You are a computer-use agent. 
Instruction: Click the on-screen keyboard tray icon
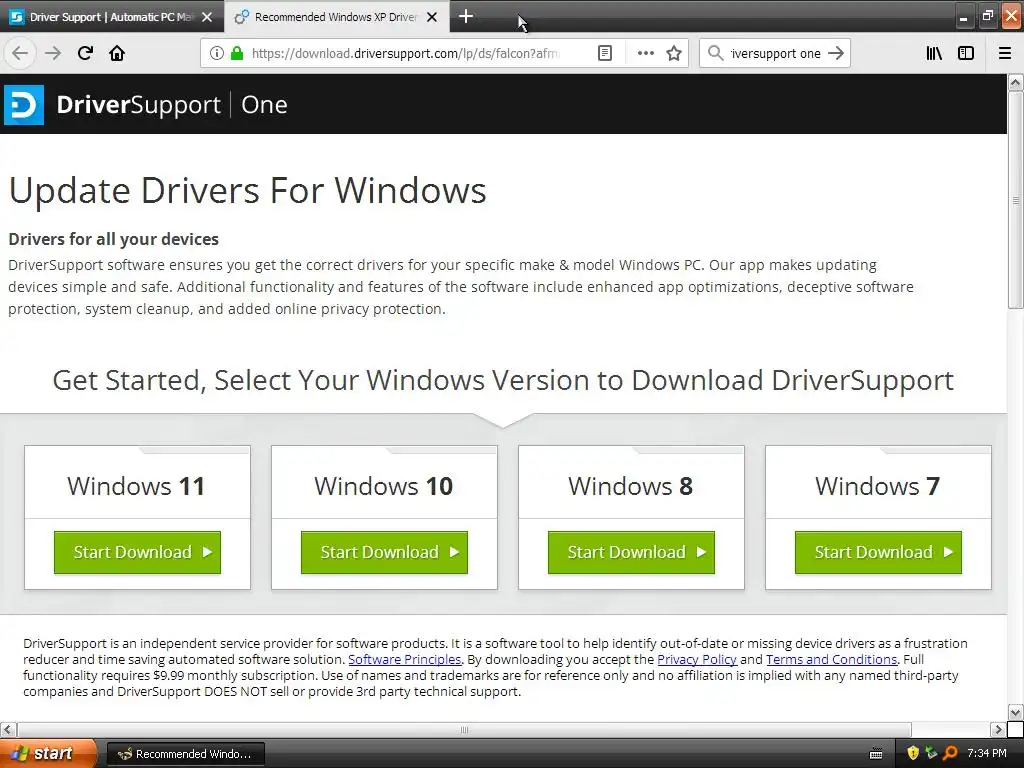[x=876, y=754]
